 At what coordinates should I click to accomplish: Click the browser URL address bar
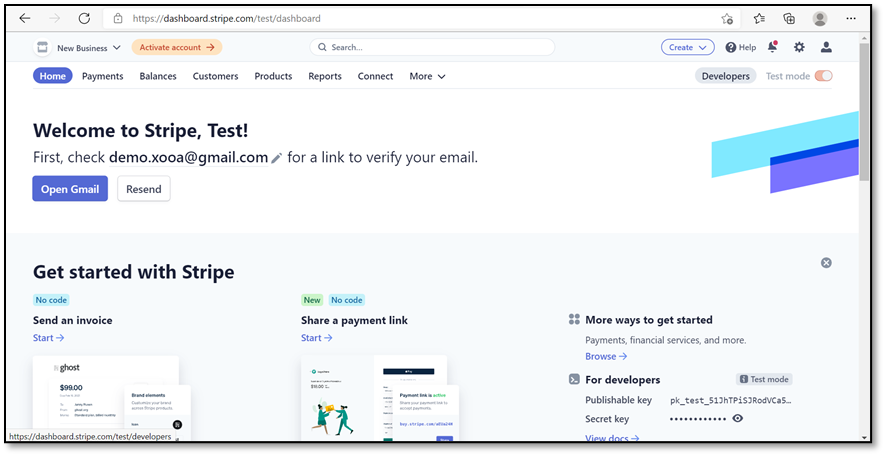click(423, 19)
